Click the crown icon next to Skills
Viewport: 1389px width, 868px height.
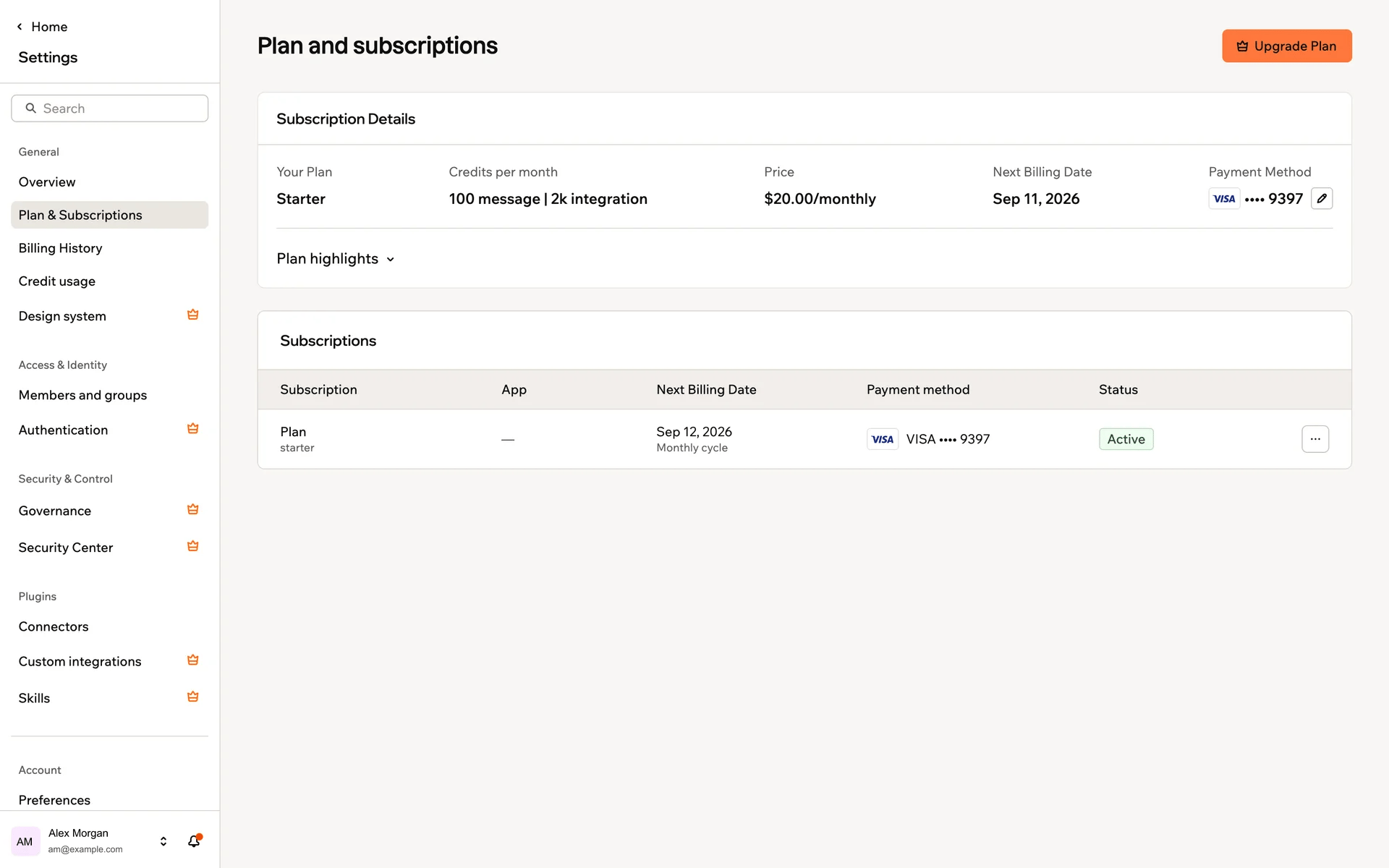pyautogui.click(x=192, y=697)
